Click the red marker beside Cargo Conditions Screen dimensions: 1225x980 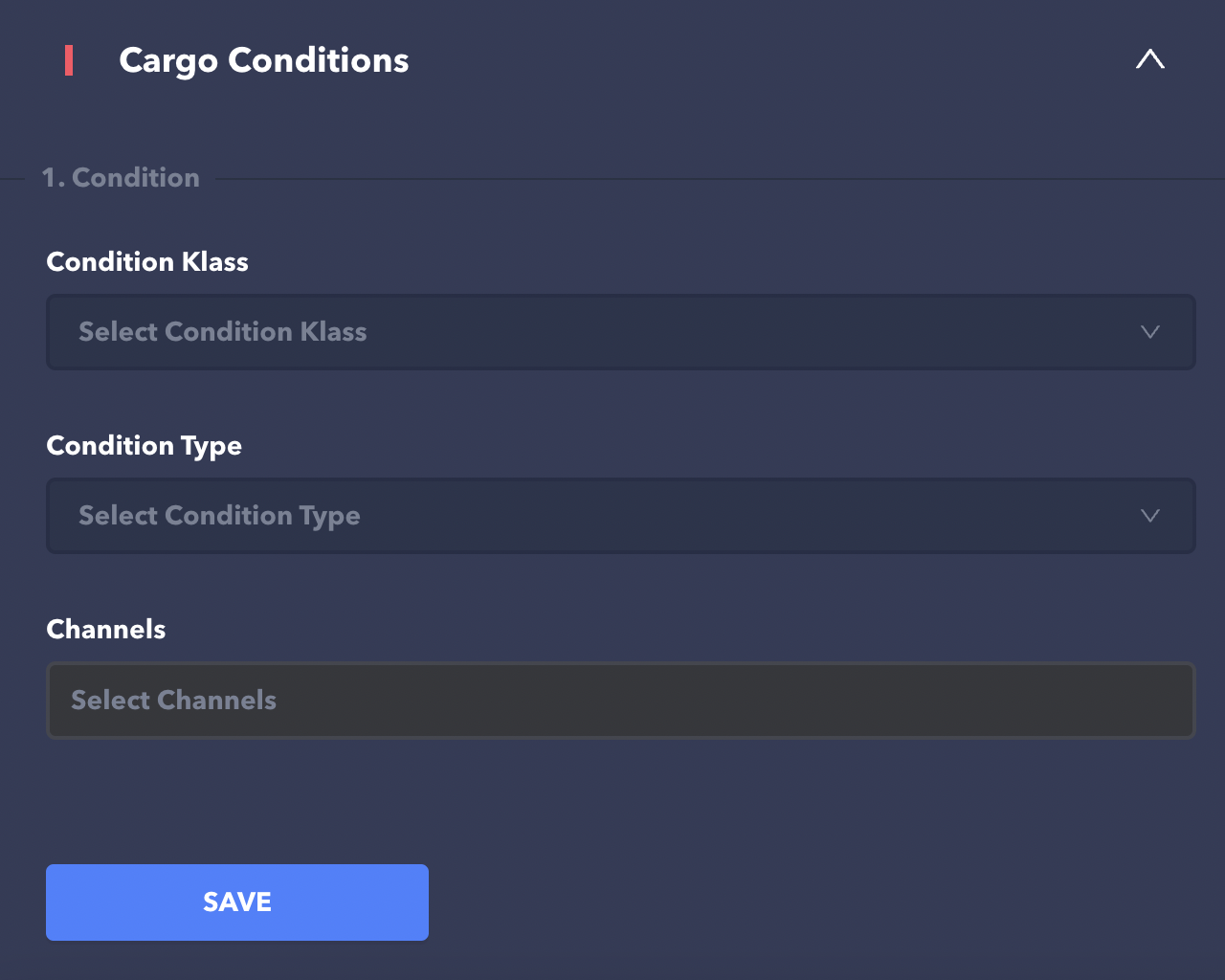69,60
